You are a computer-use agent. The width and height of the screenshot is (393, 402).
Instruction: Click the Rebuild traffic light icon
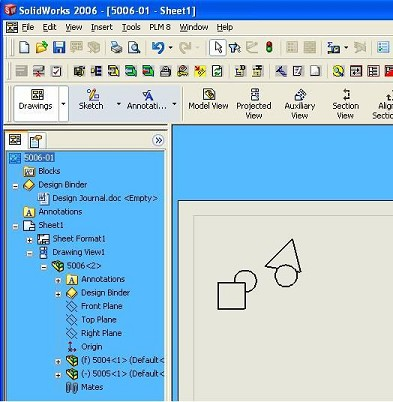tap(269, 47)
